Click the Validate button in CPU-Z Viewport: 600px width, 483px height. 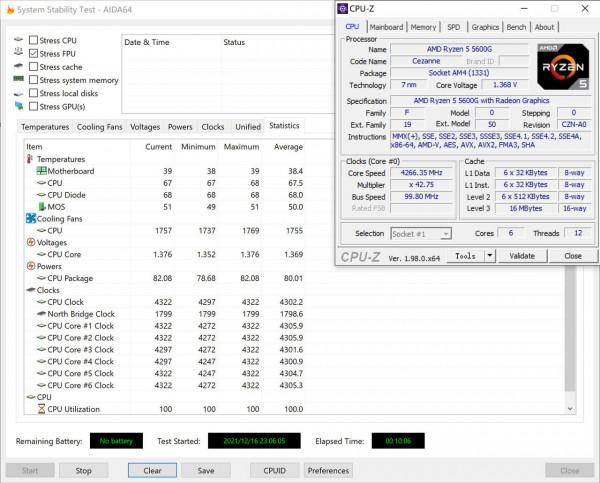(x=522, y=256)
